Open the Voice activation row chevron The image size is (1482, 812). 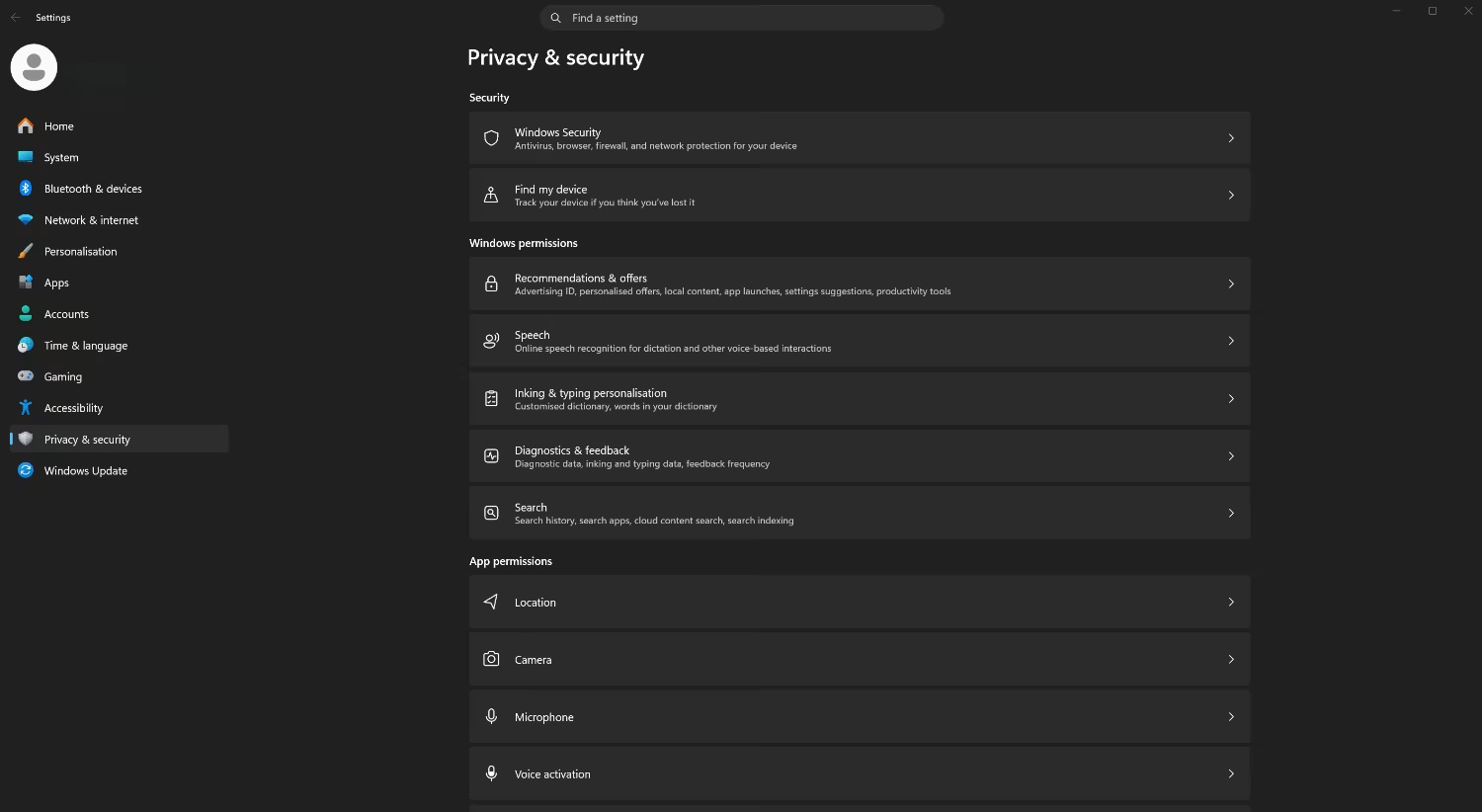point(1231,773)
